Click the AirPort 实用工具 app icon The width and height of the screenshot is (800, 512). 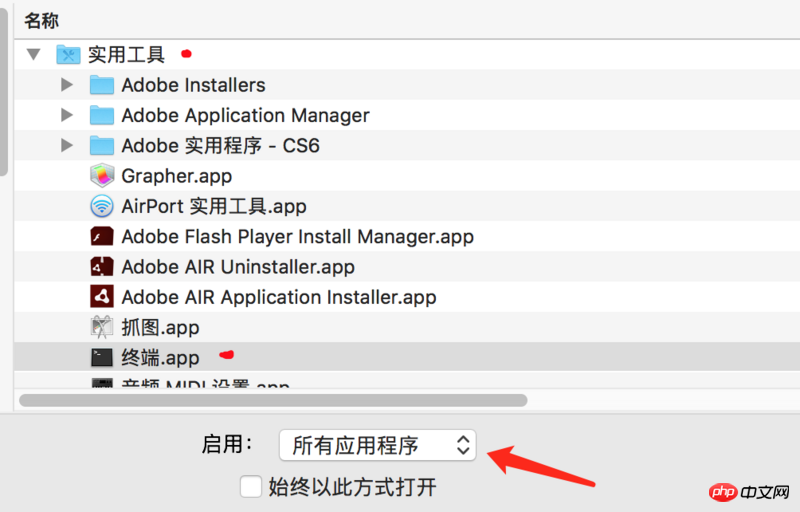(102, 206)
